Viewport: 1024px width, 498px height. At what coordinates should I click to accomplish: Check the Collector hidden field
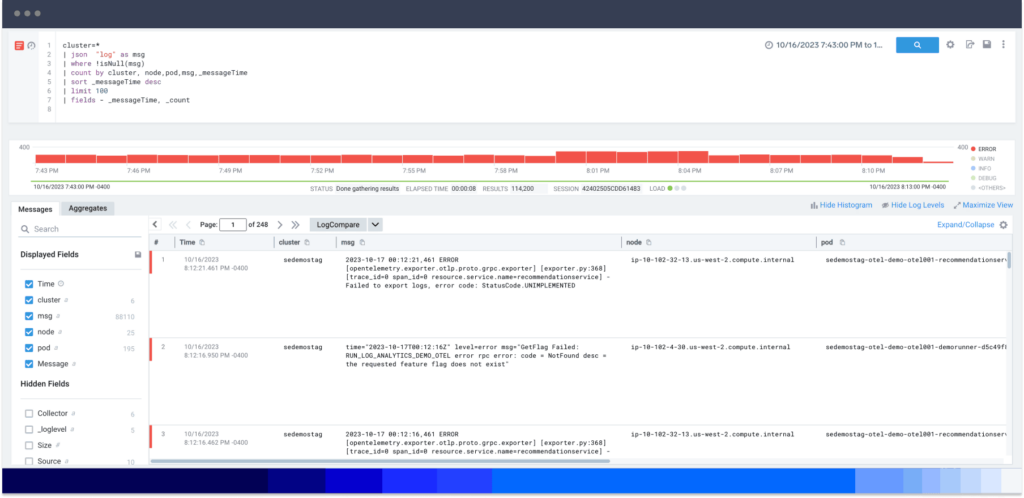[29, 413]
